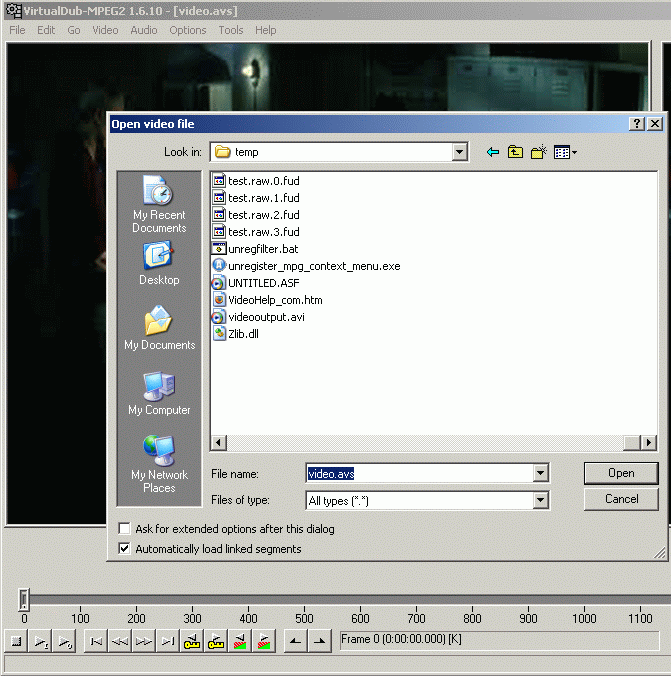The width and height of the screenshot is (671, 676).
Task: Uncheck Automatically load linked segments
Action: tap(124, 548)
